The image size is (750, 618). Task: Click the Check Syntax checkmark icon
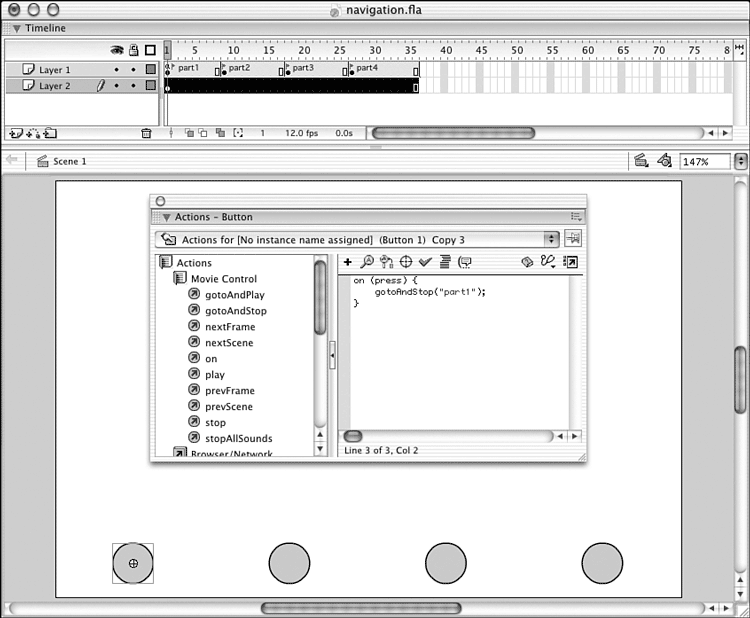pyautogui.click(x=425, y=262)
